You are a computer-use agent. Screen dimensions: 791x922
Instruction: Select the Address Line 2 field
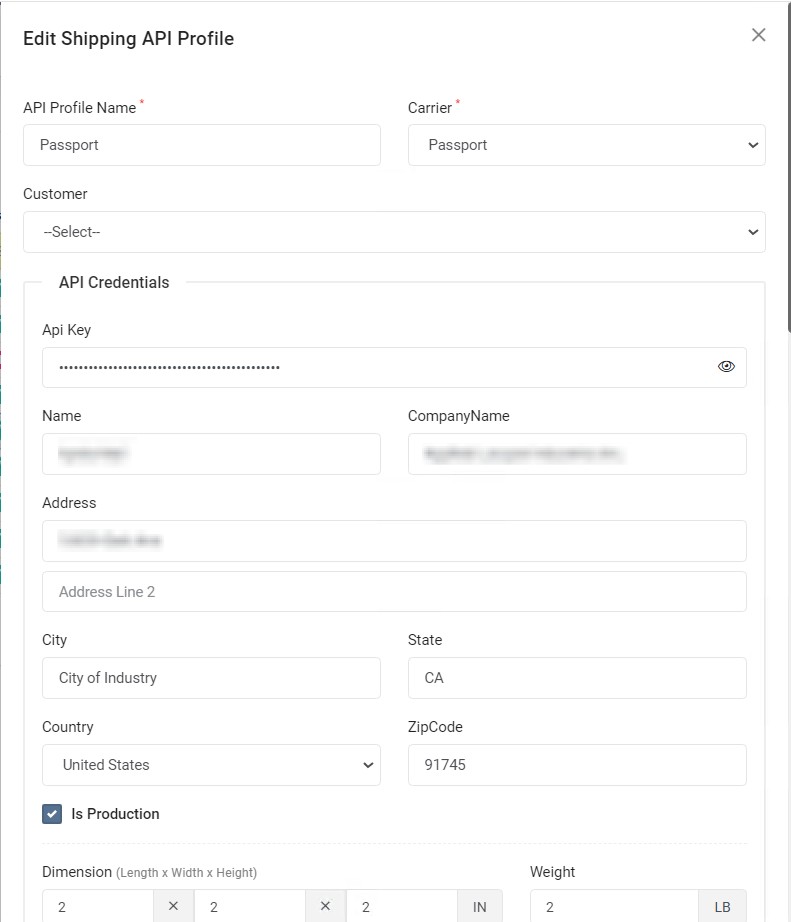coord(394,591)
